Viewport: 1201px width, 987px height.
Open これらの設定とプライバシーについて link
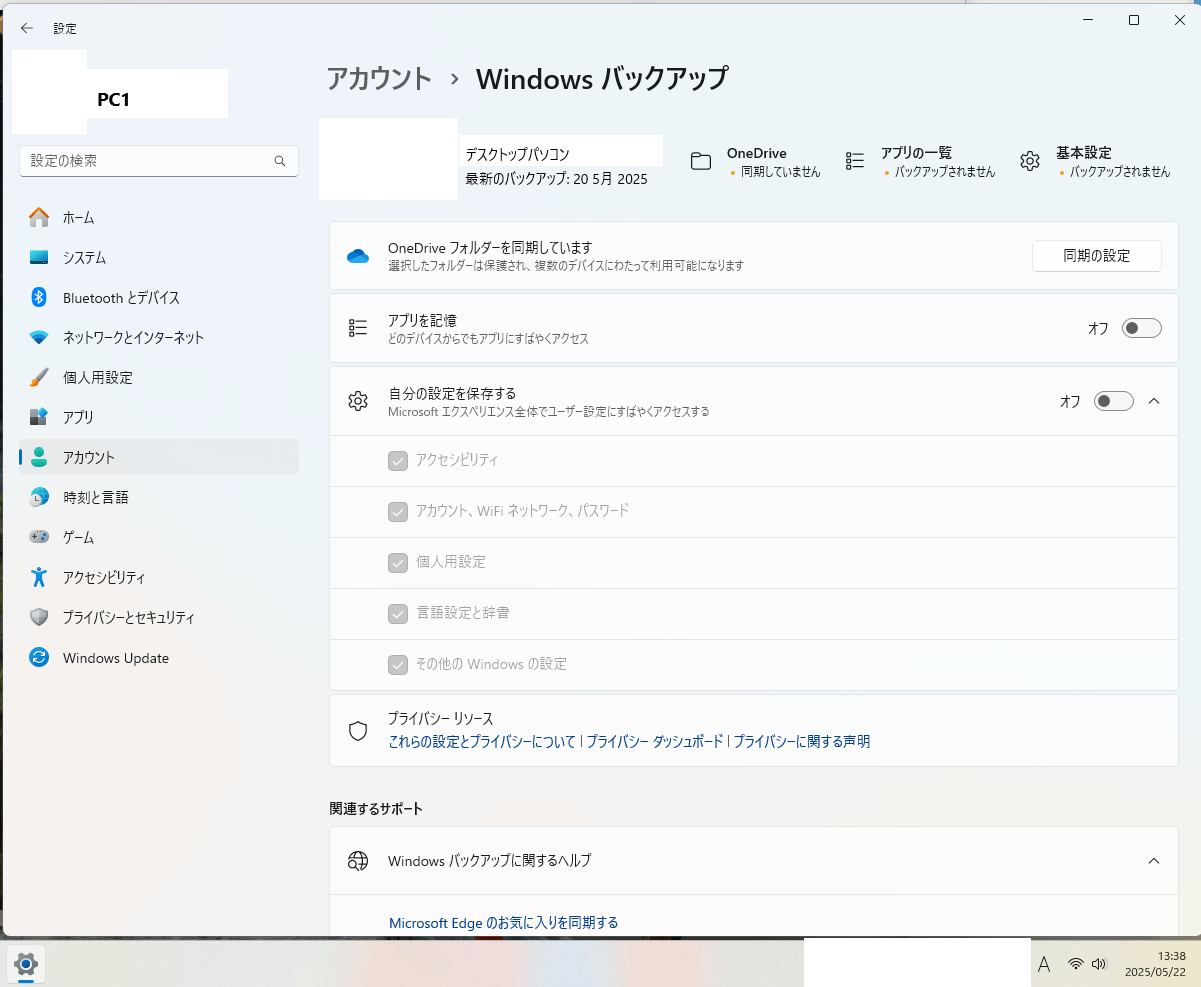pyautogui.click(x=482, y=742)
